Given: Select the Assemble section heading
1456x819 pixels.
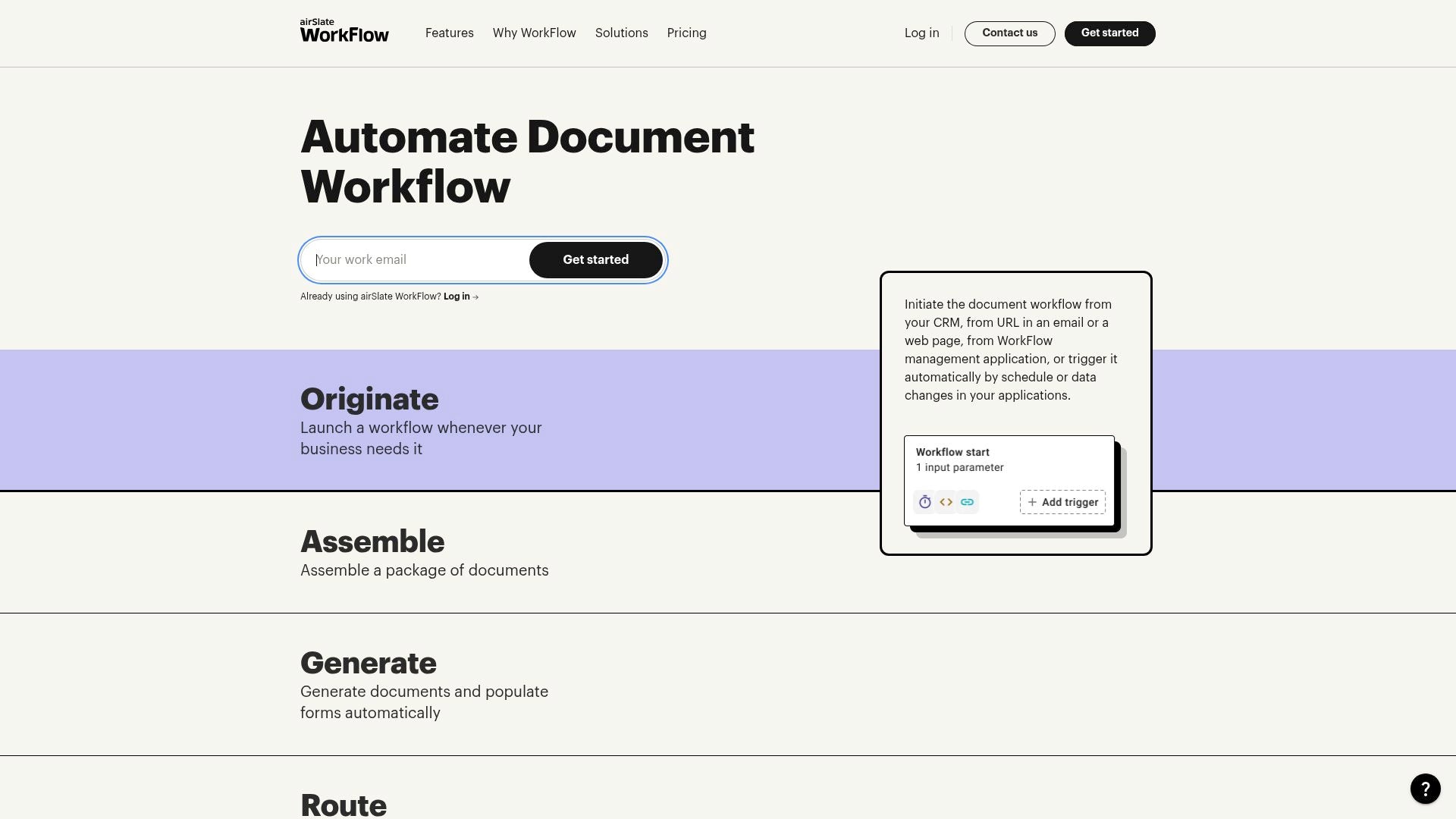Looking at the screenshot, I should coord(372,541).
